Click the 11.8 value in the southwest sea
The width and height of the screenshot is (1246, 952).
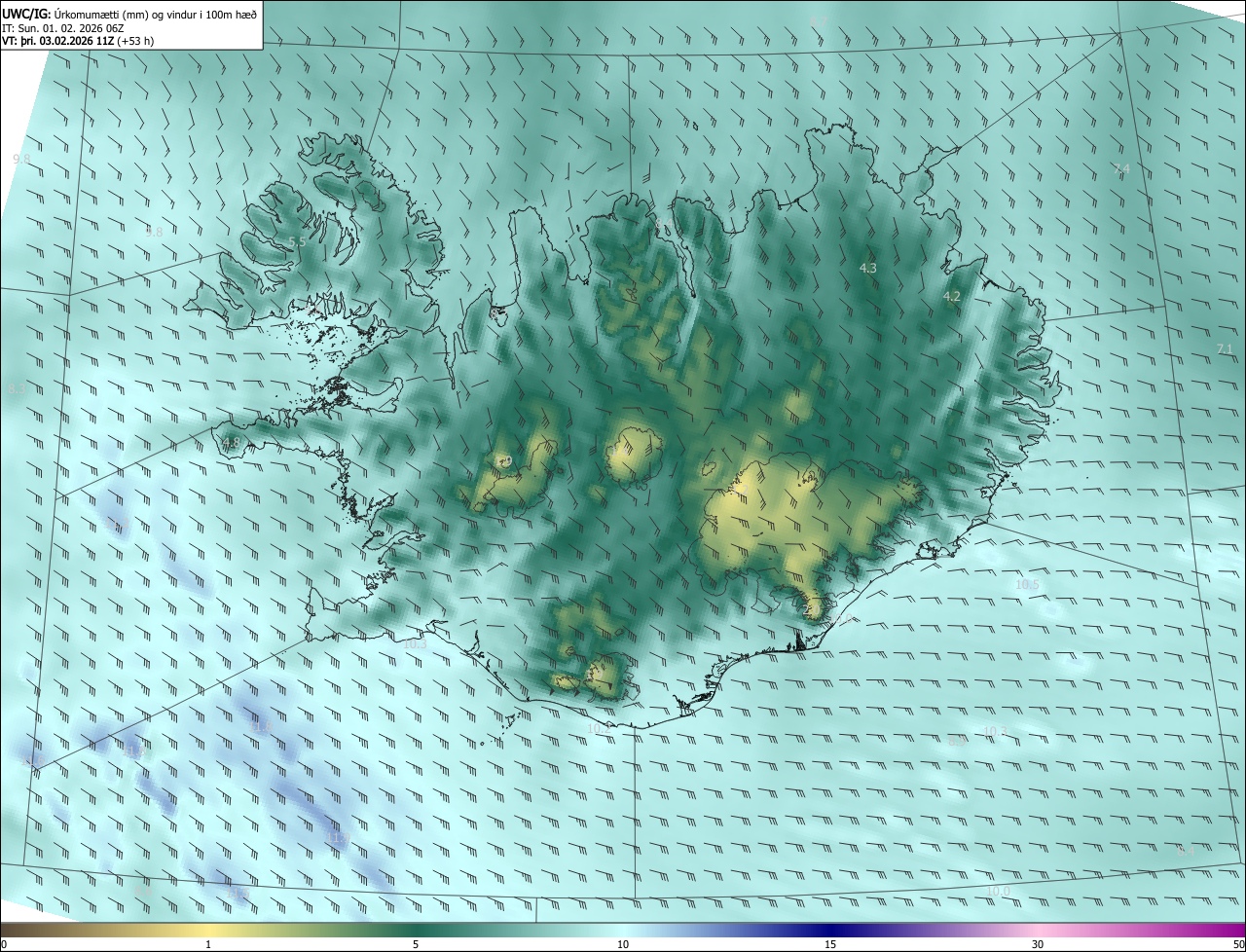[x=261, y=726]
